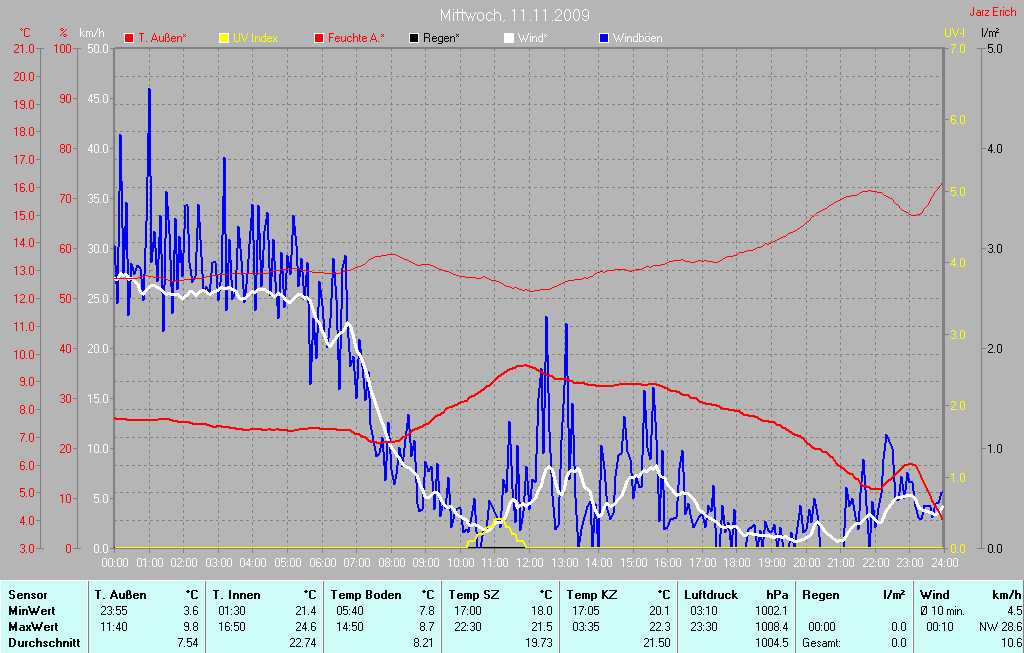Screen dimensions: 1024x653
Task: Click the white Wind legend square
Action: (x=509, y=38)
